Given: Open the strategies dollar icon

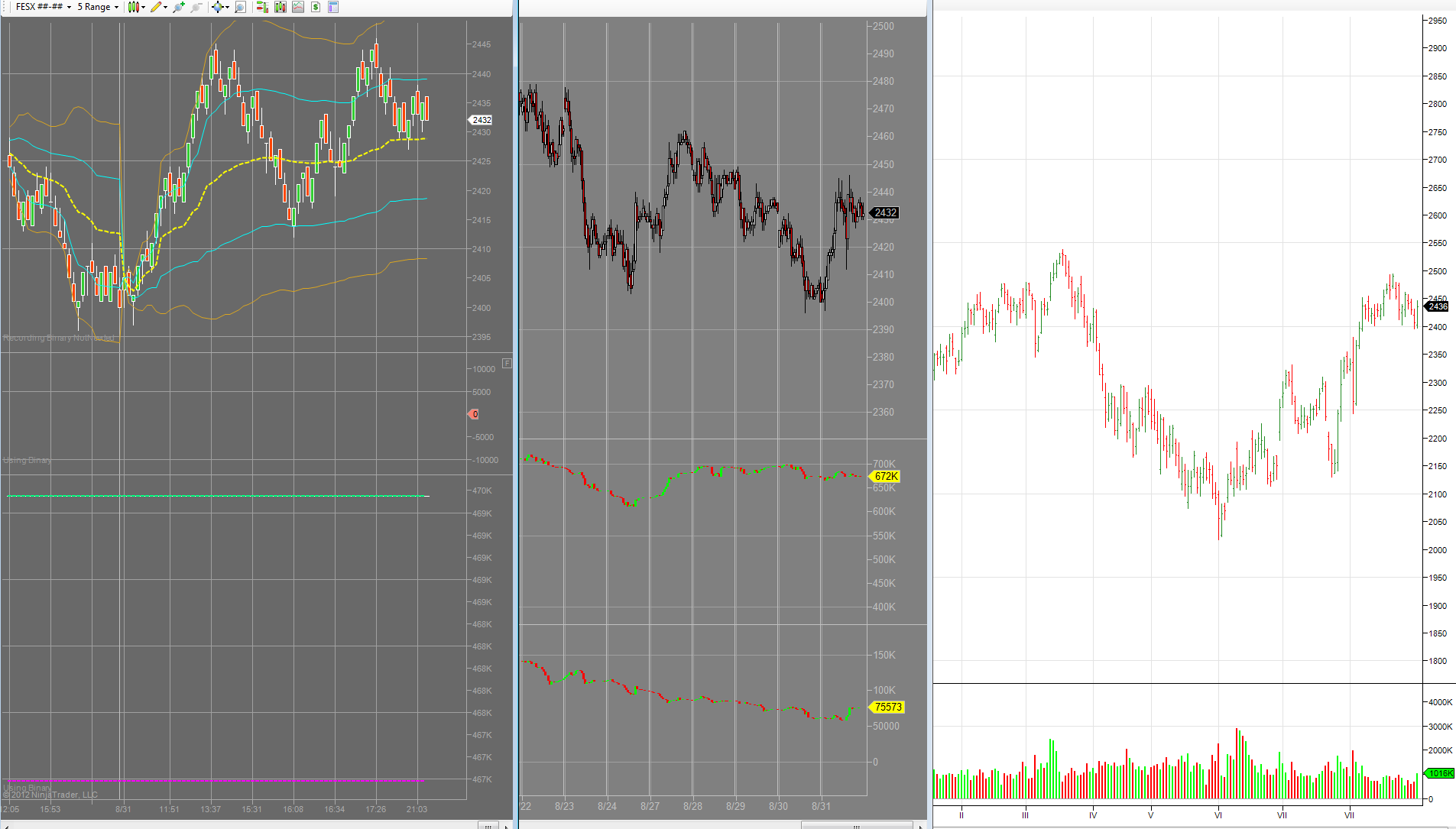Looking at the screenshot, I should (x=315, y=7).
